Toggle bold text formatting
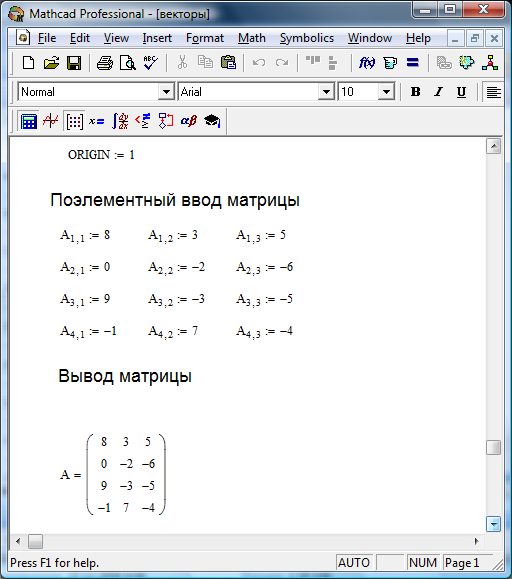This screenshot has width=512, height=579. tap(416, 92)
